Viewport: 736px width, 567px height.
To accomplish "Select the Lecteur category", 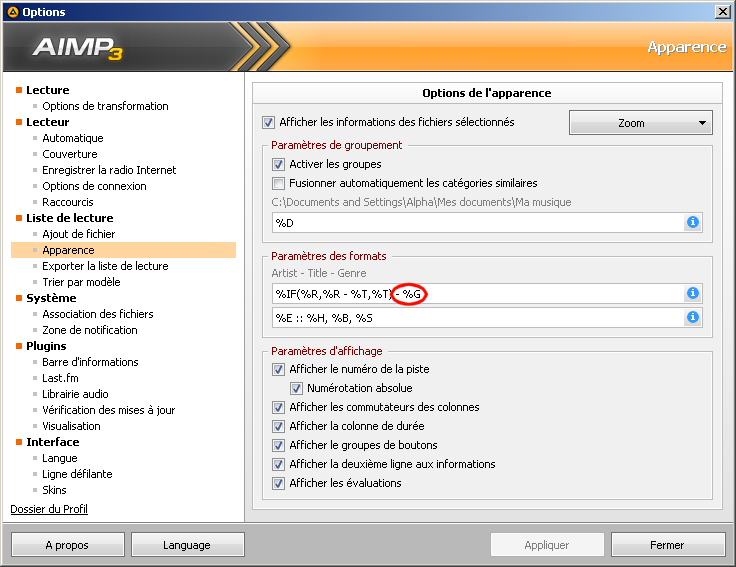I will coord(48,122).
